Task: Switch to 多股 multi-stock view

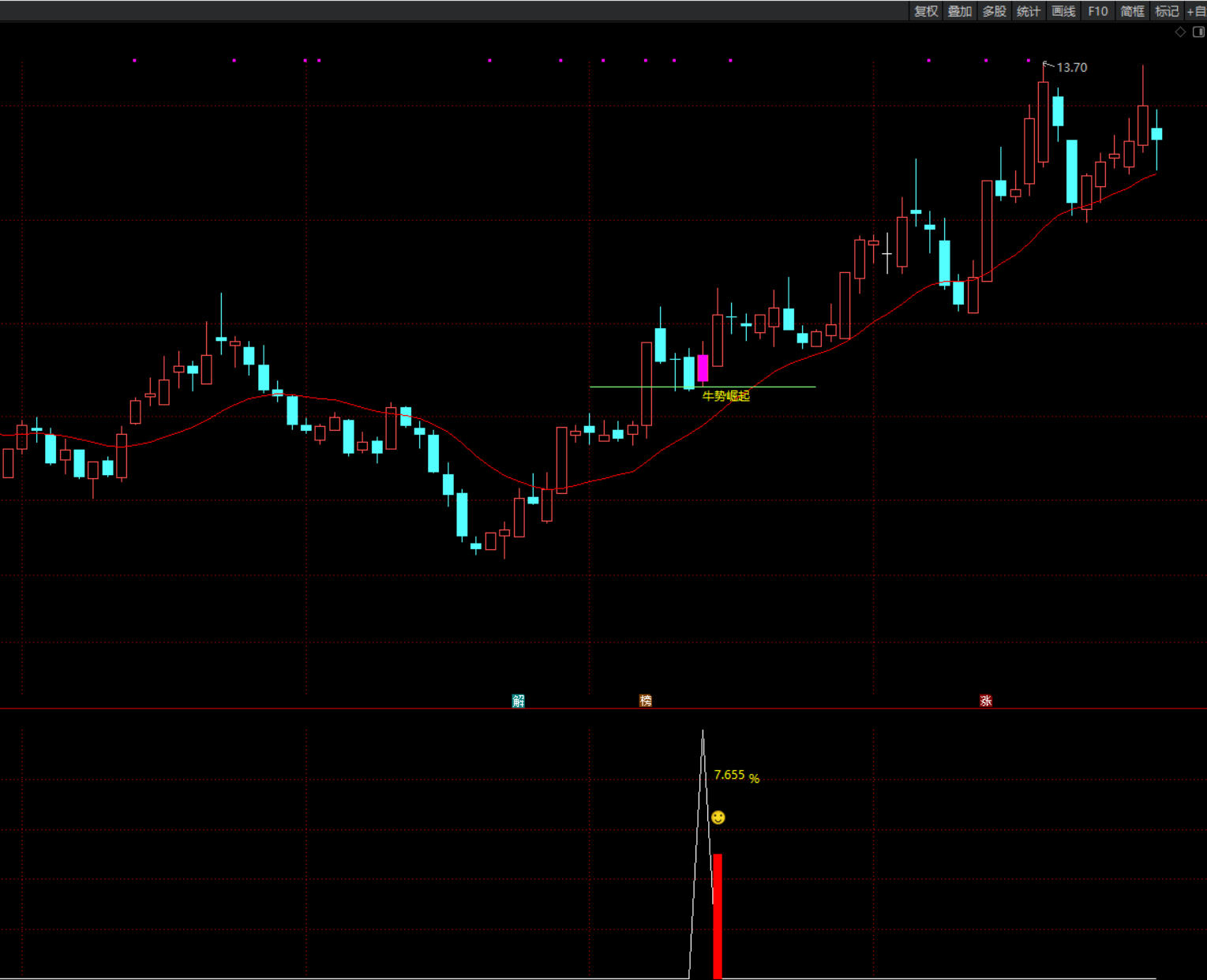Action: 994,11
